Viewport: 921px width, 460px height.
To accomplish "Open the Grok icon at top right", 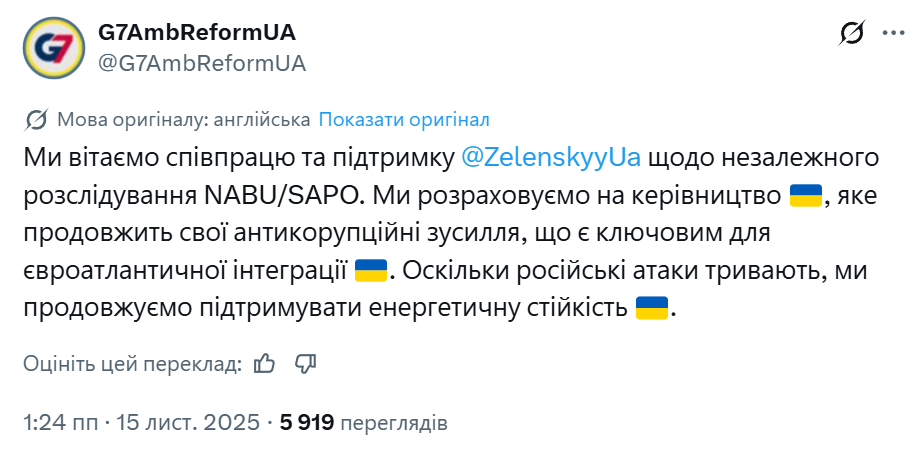I will 852,34.
